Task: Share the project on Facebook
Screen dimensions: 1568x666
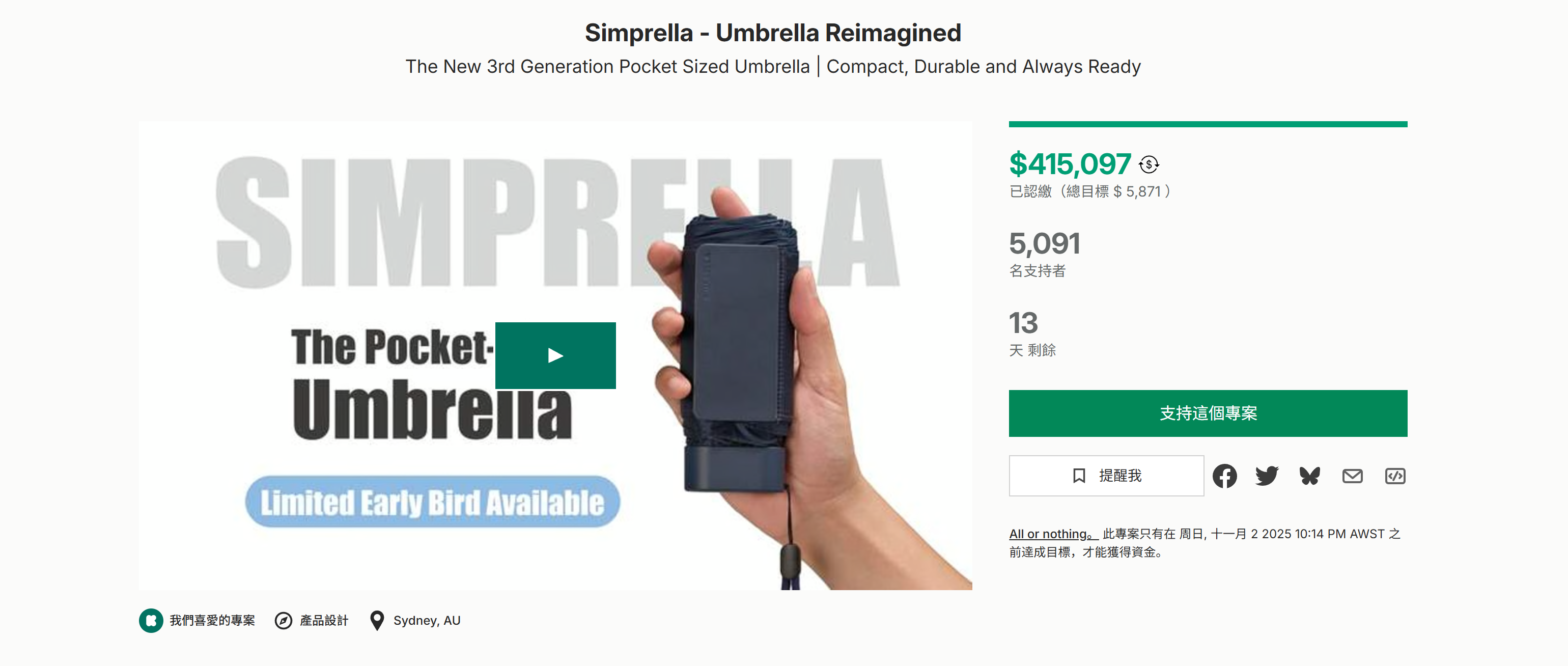Action: 1224,476
